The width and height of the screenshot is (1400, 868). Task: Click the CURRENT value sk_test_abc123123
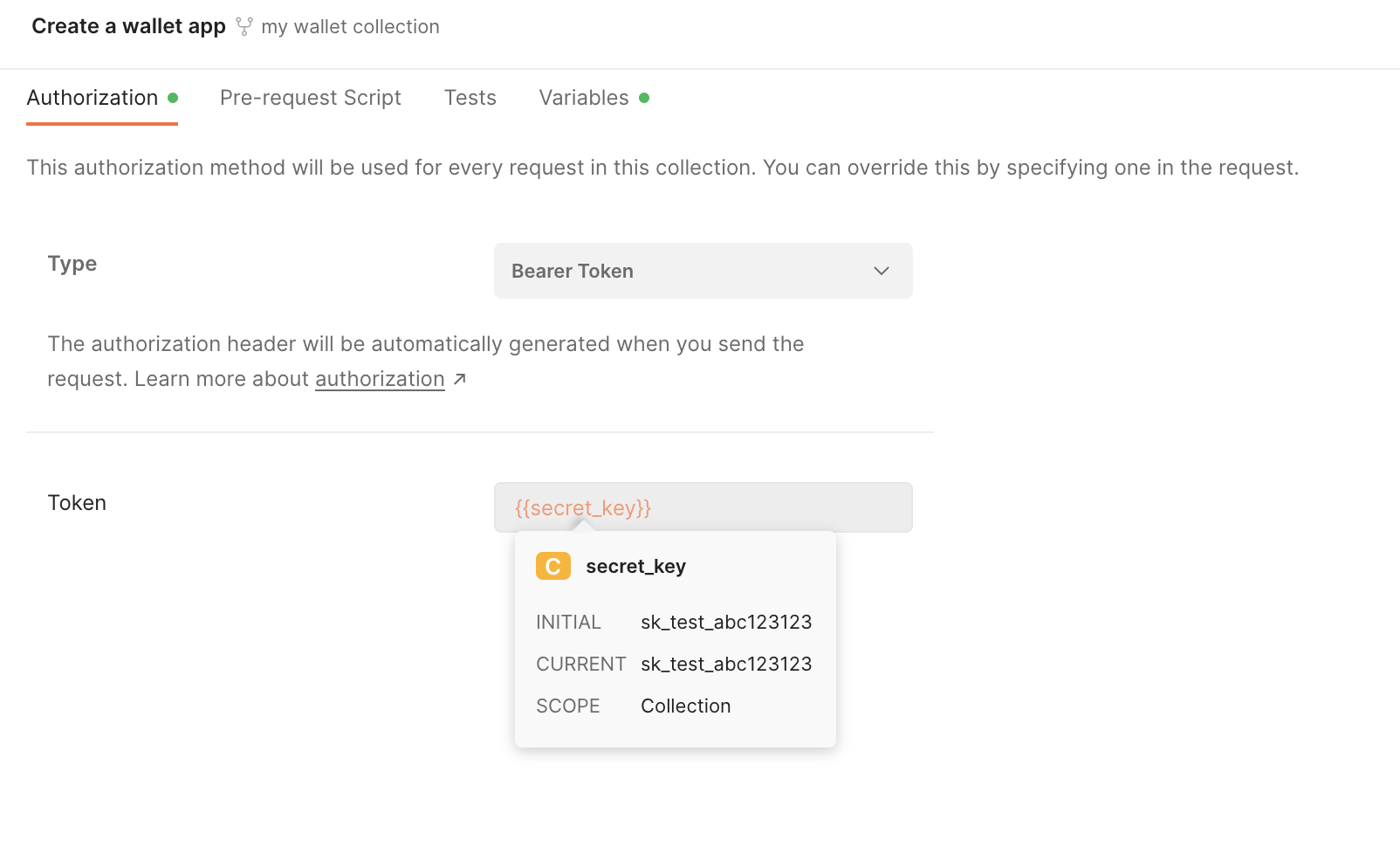pyautogui.click(x=725, y=664)
